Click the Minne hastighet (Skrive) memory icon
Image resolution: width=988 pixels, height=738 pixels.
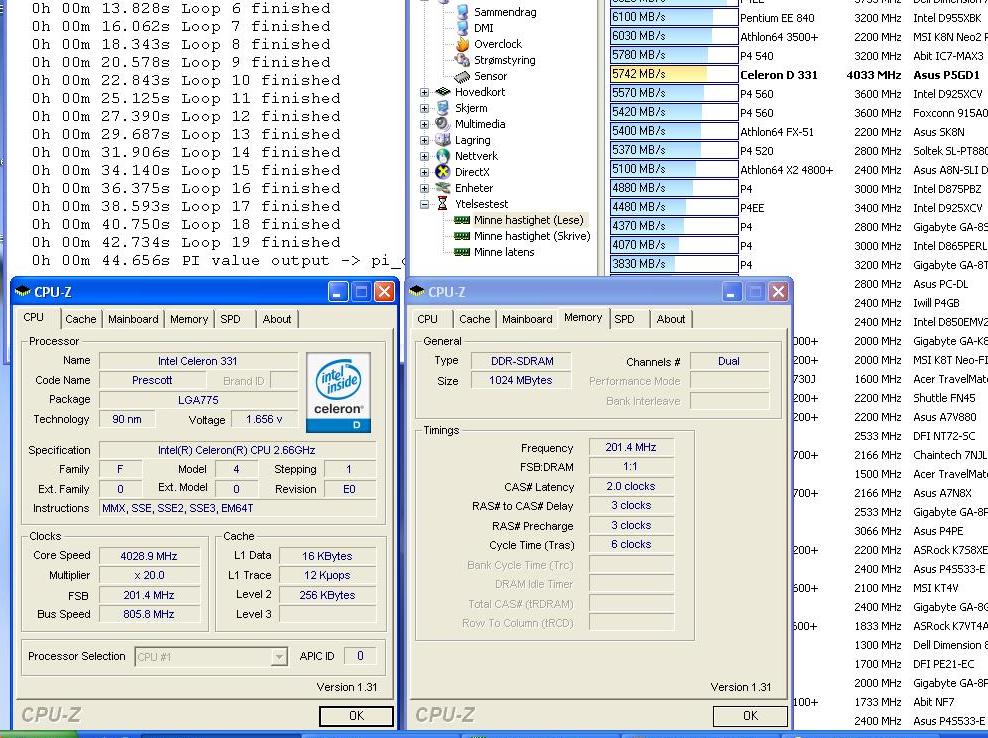(462, 236)
